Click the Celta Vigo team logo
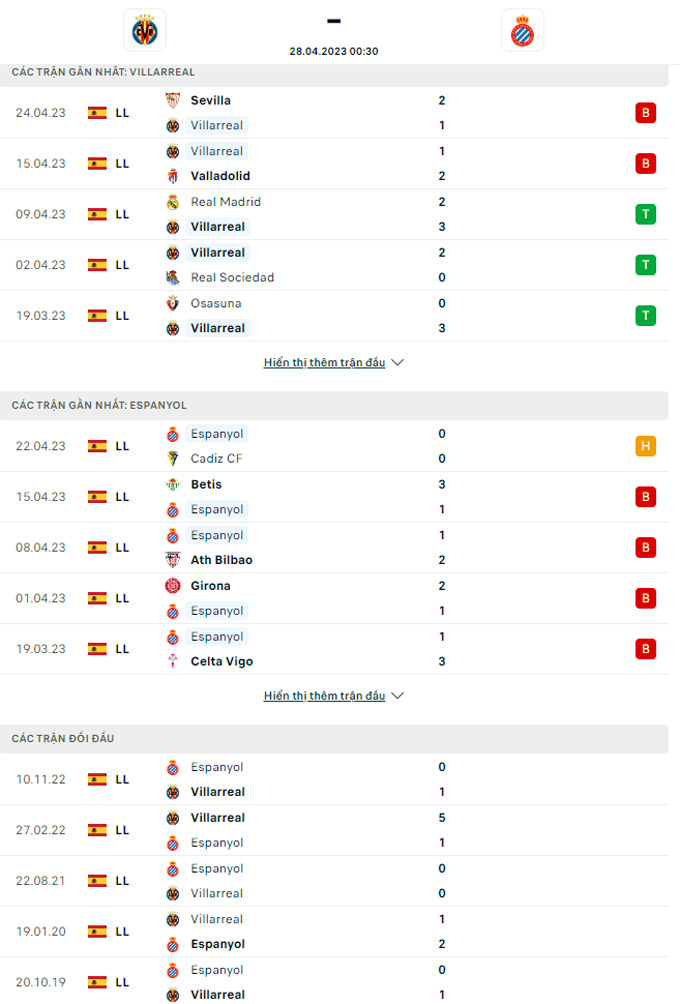 pos(172,661)
